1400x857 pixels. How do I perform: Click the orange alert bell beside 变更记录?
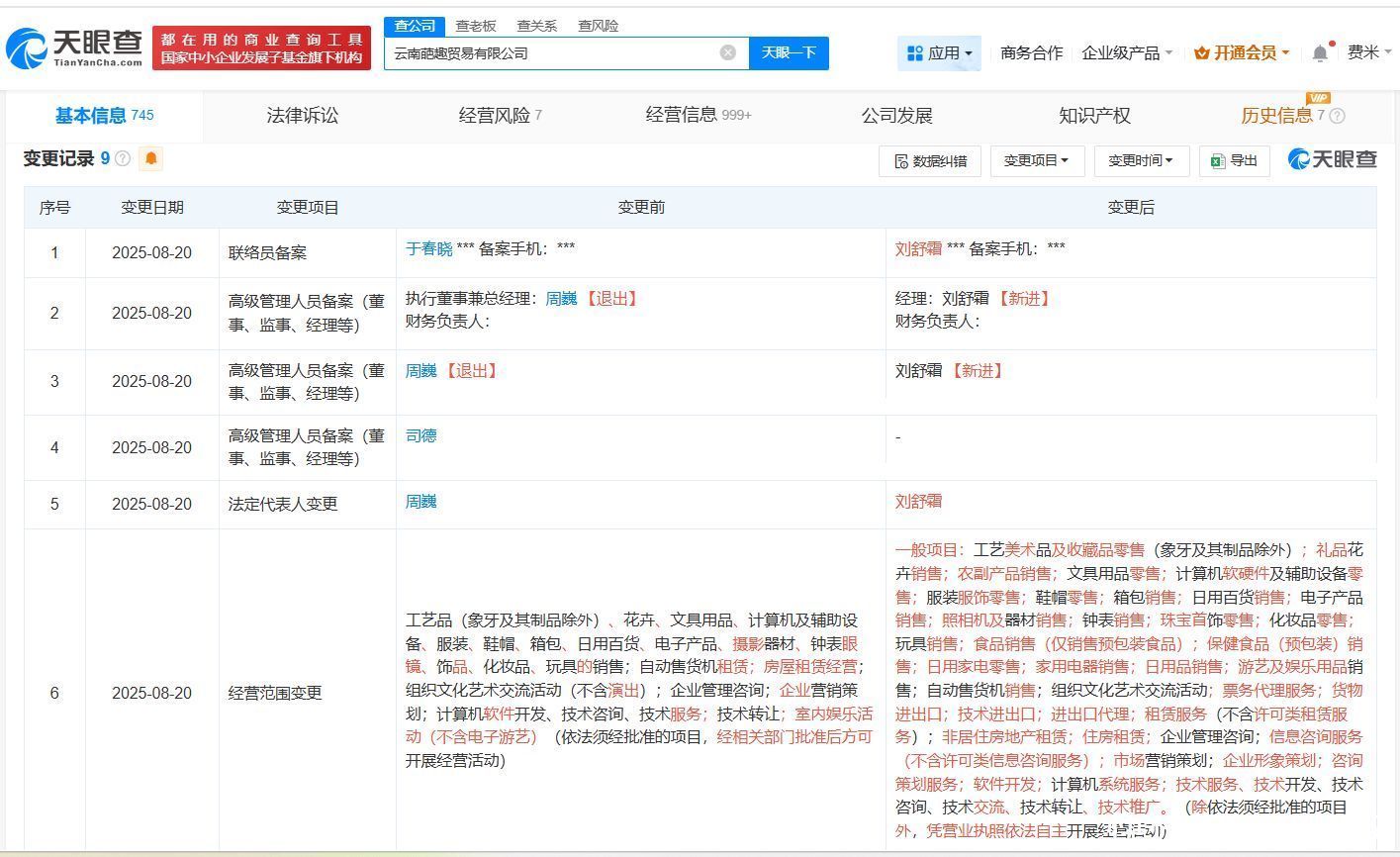tap(151, 158)
